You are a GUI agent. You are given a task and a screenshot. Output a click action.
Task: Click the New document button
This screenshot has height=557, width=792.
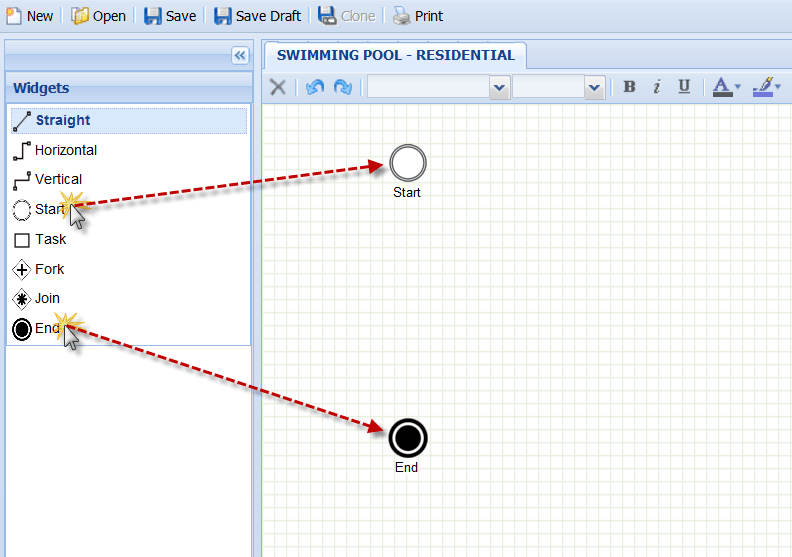[x=30, y=16]
